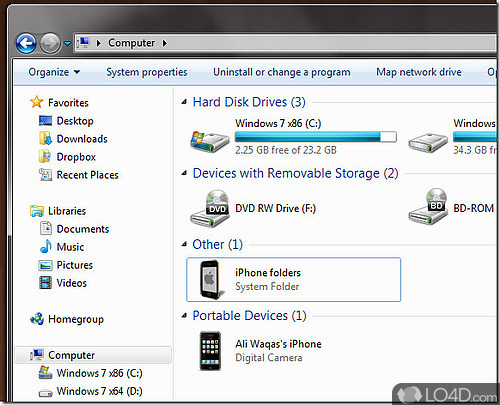Click the Dropbox folder icon
The width and height of the screenshot is (500, 405).
[x=45, y=156]
